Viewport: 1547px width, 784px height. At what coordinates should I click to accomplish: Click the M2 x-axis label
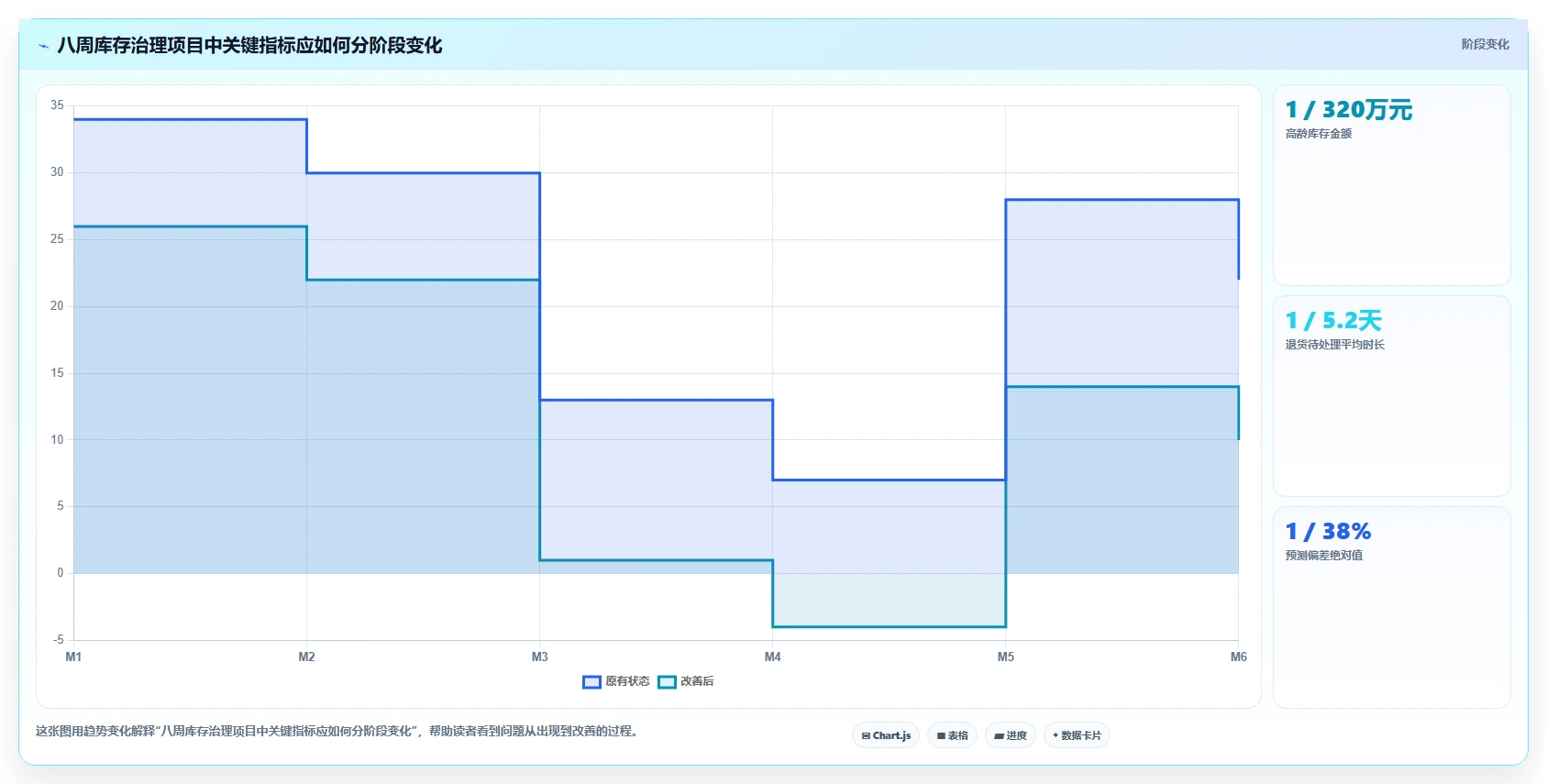click(306, 657)
